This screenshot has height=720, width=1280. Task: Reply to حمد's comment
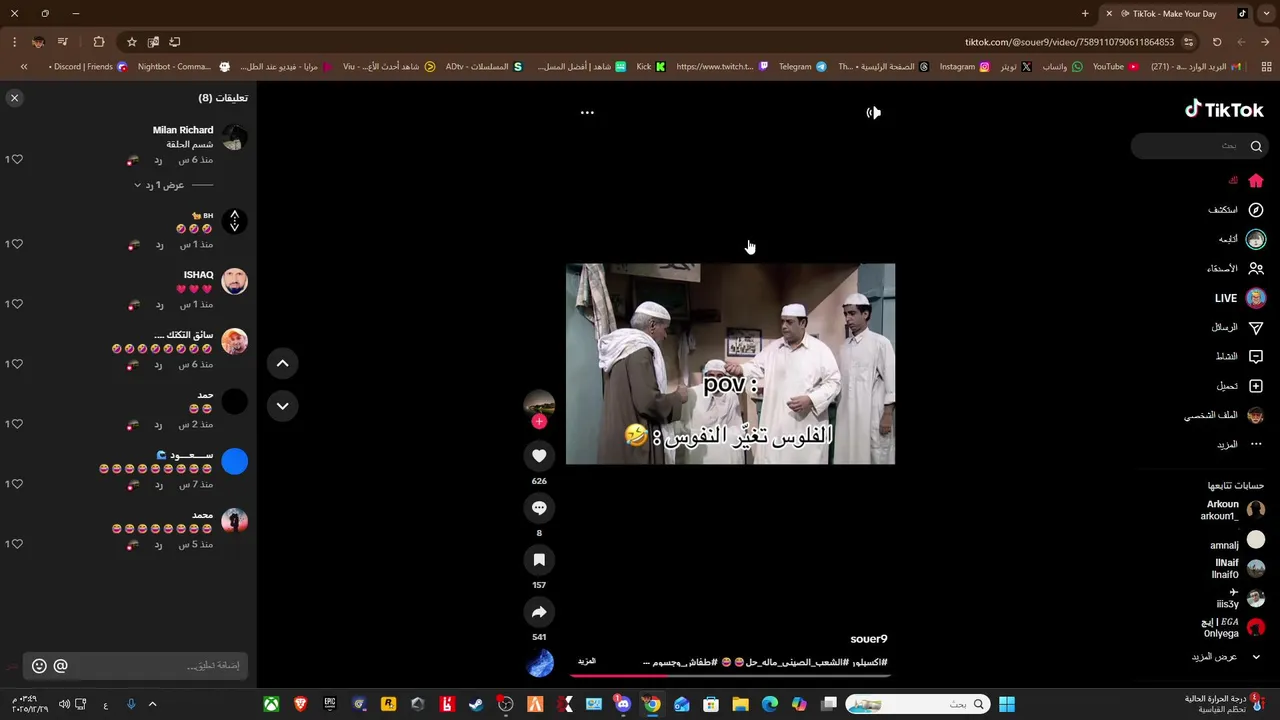158,425
